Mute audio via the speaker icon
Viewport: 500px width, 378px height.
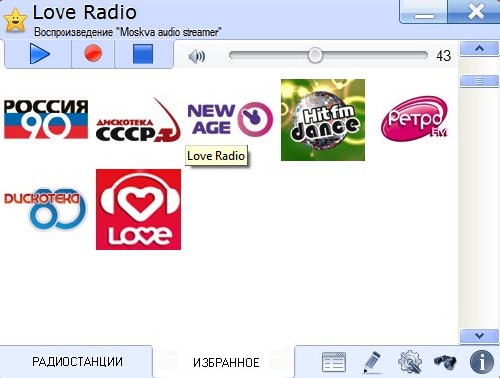tap(197, 56)
